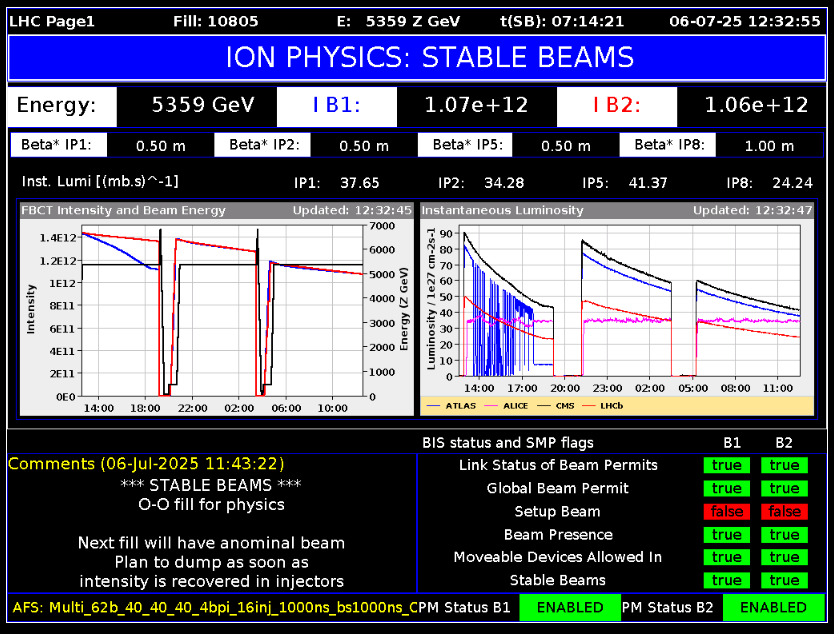Click the PM Status B2 ENABLED box
Image resolution: width=834 pixels, height=634 pixels.
point(773,607)
